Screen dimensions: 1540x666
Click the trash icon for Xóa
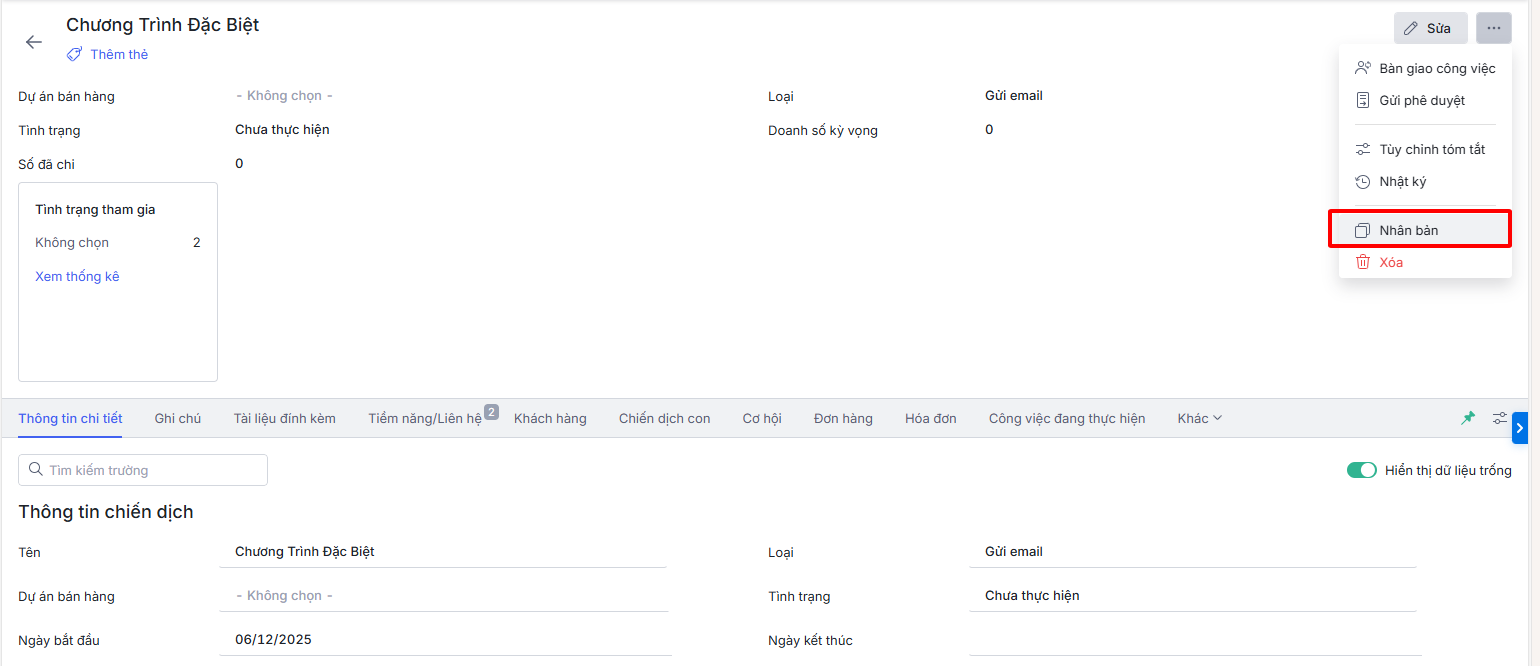[1362, 262]
